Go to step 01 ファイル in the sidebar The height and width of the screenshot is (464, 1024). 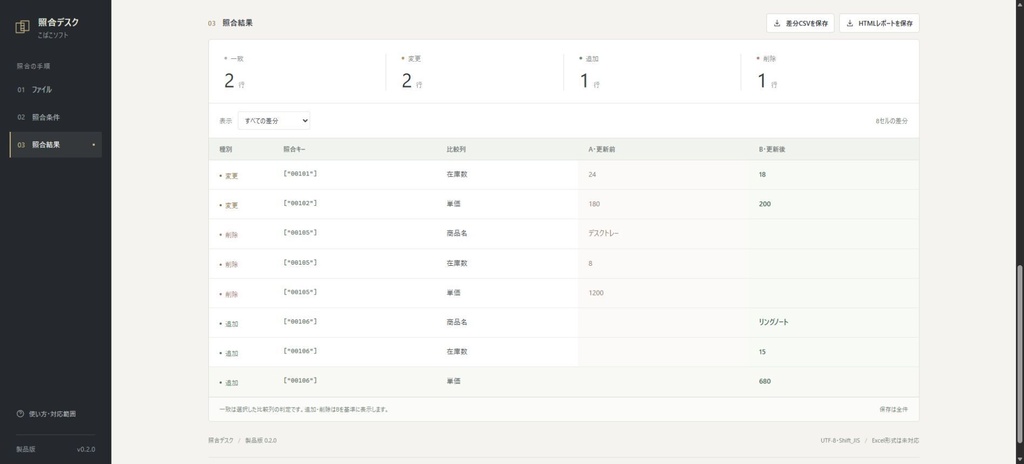pyautogui.click(x=56, y=90)
